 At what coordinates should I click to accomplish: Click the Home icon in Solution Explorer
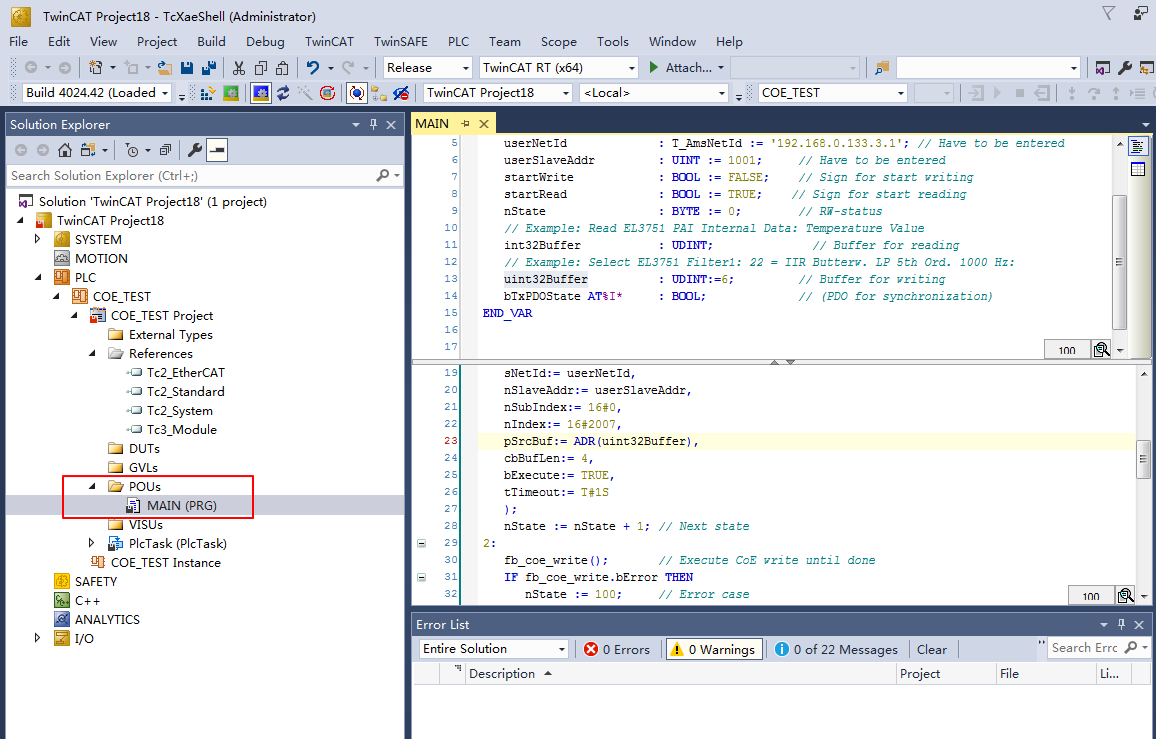(x=65, y=150)
